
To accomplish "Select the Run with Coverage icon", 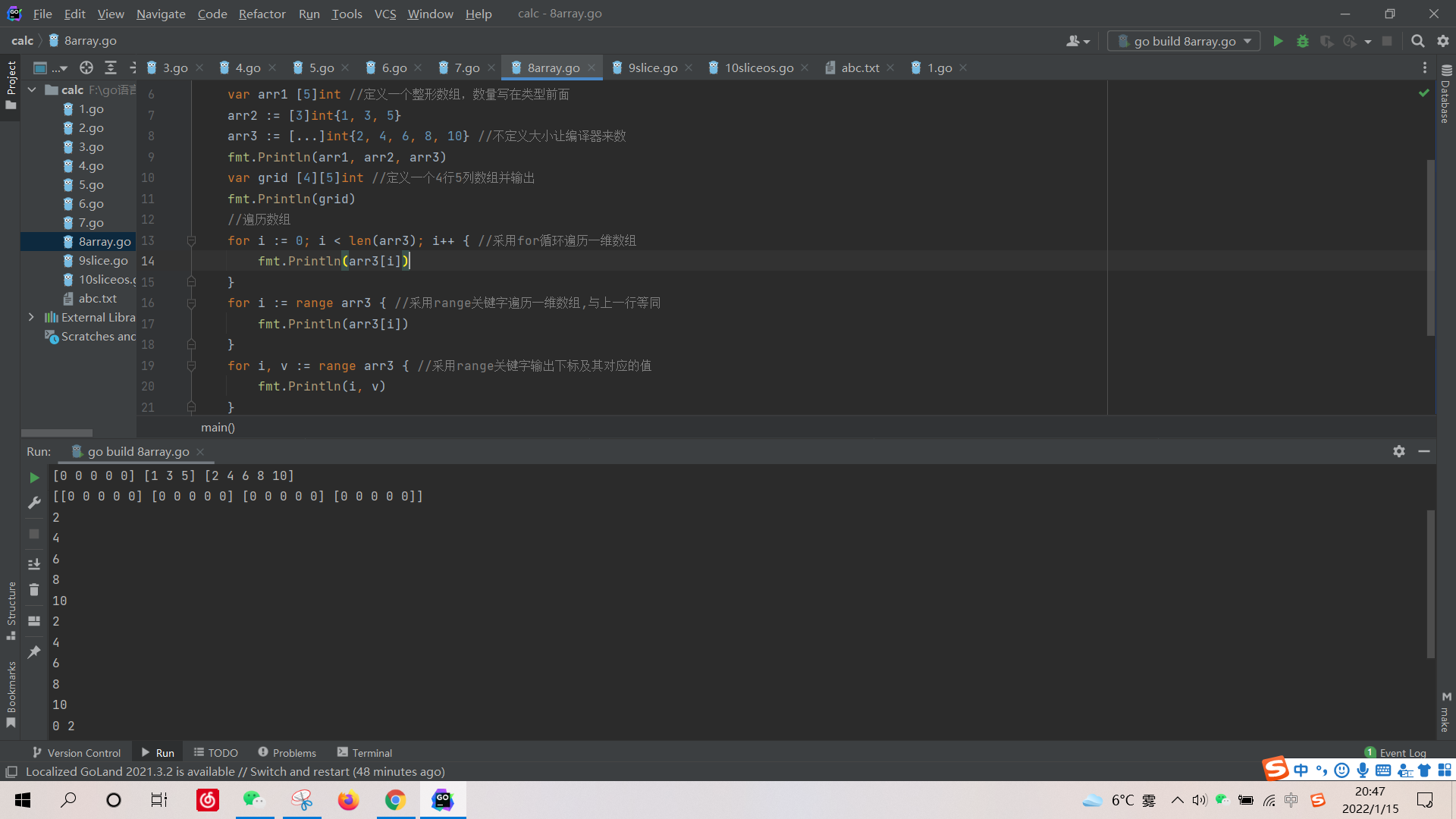I will [x=1327, y=41].
